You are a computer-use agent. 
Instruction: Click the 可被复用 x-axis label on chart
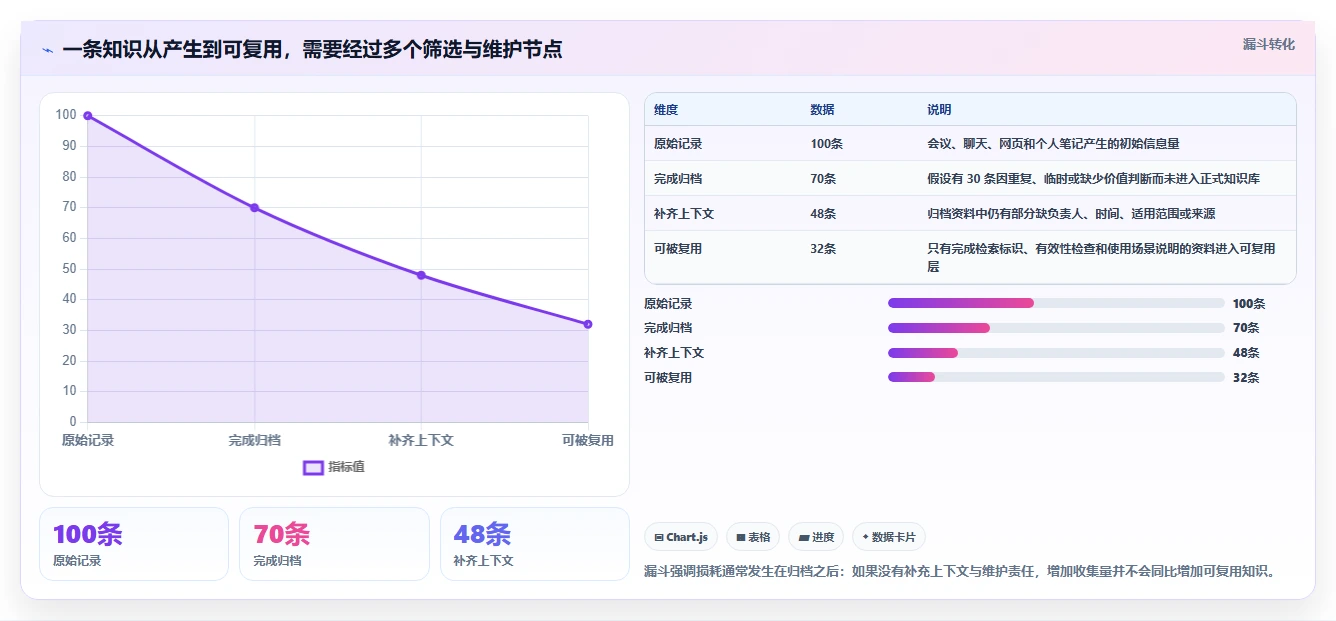click(588, 440)
